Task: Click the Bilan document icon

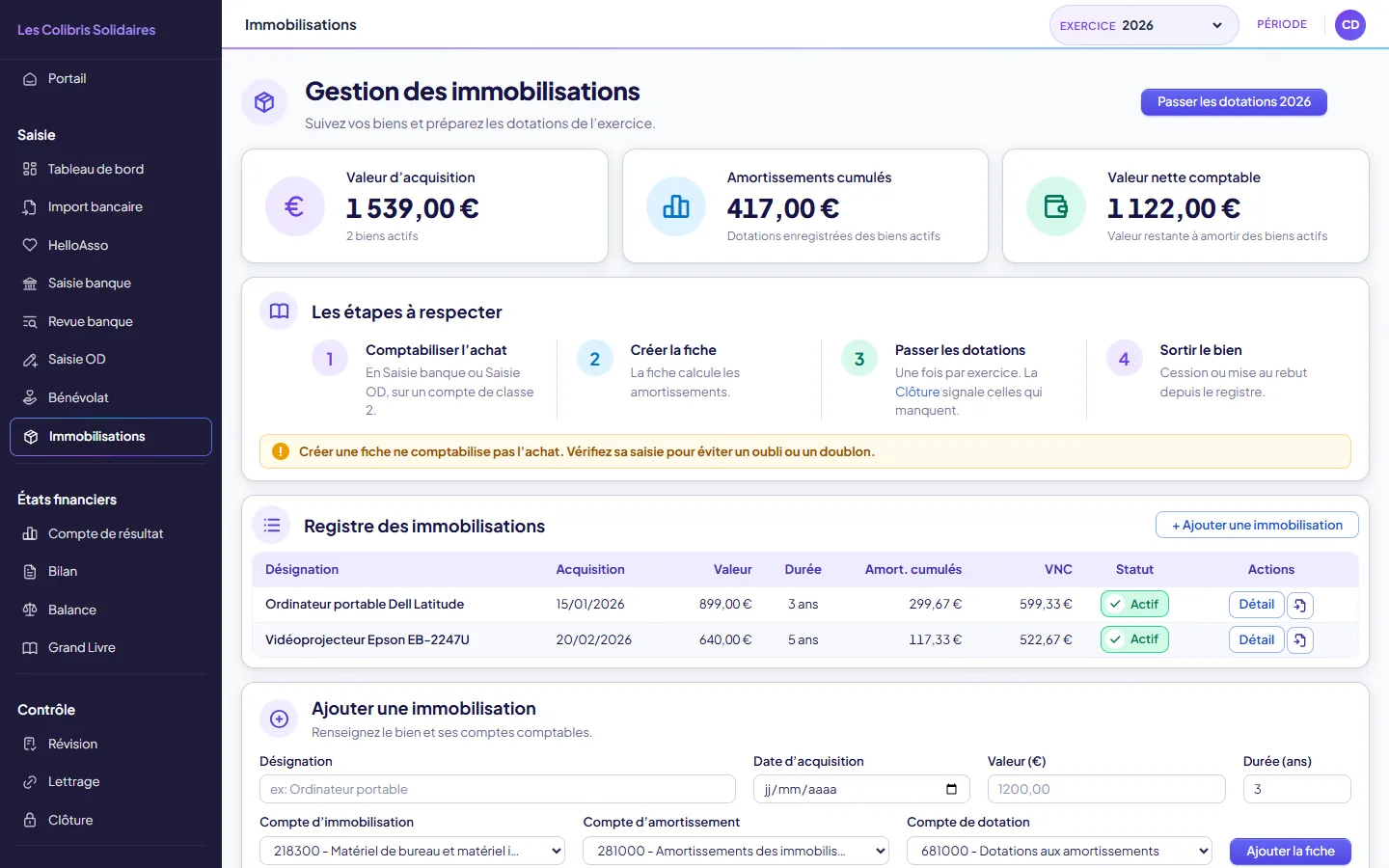Action: pos(30,572)
